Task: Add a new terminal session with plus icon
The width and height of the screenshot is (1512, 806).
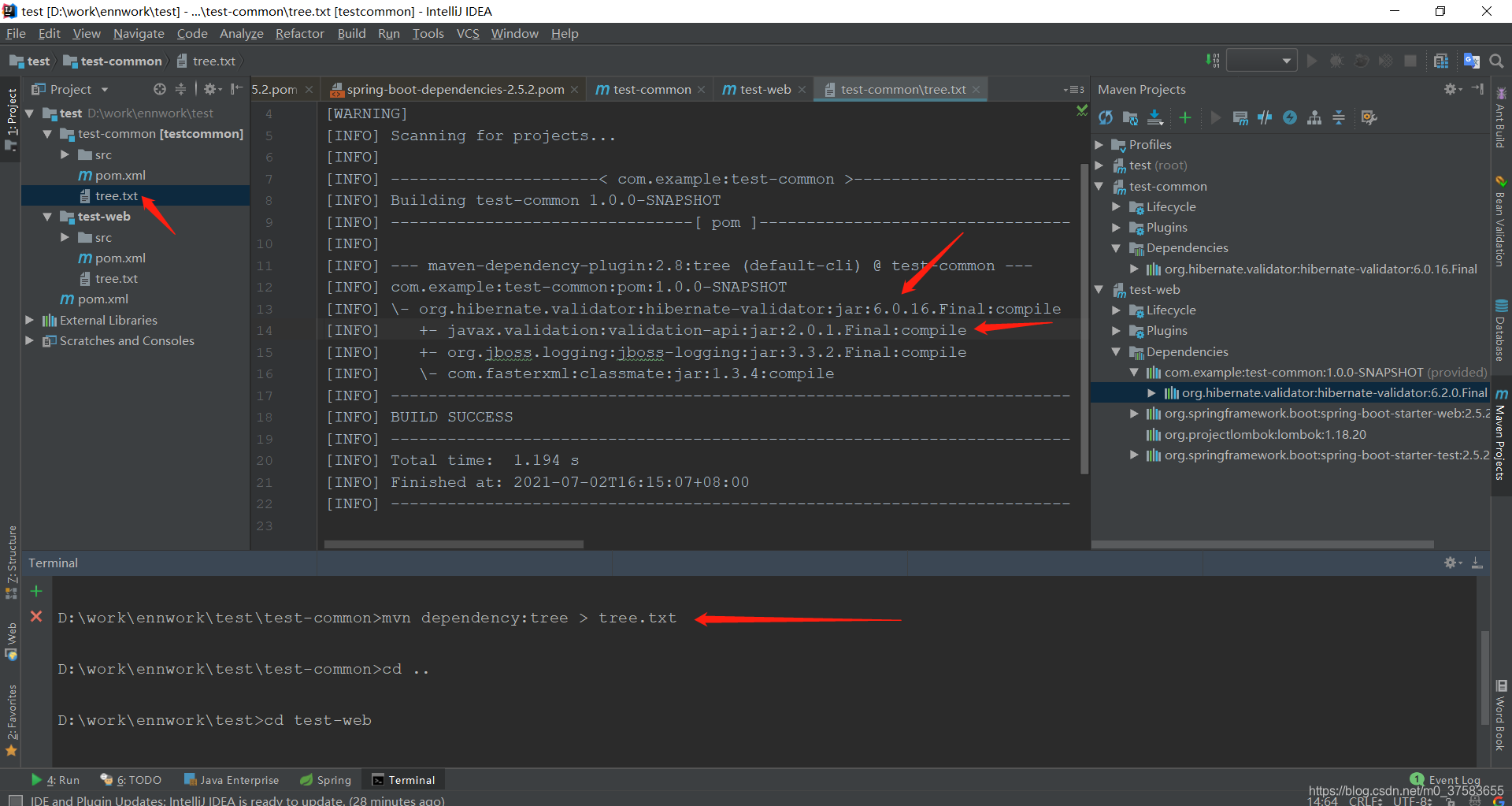Action: pos(35,591)
